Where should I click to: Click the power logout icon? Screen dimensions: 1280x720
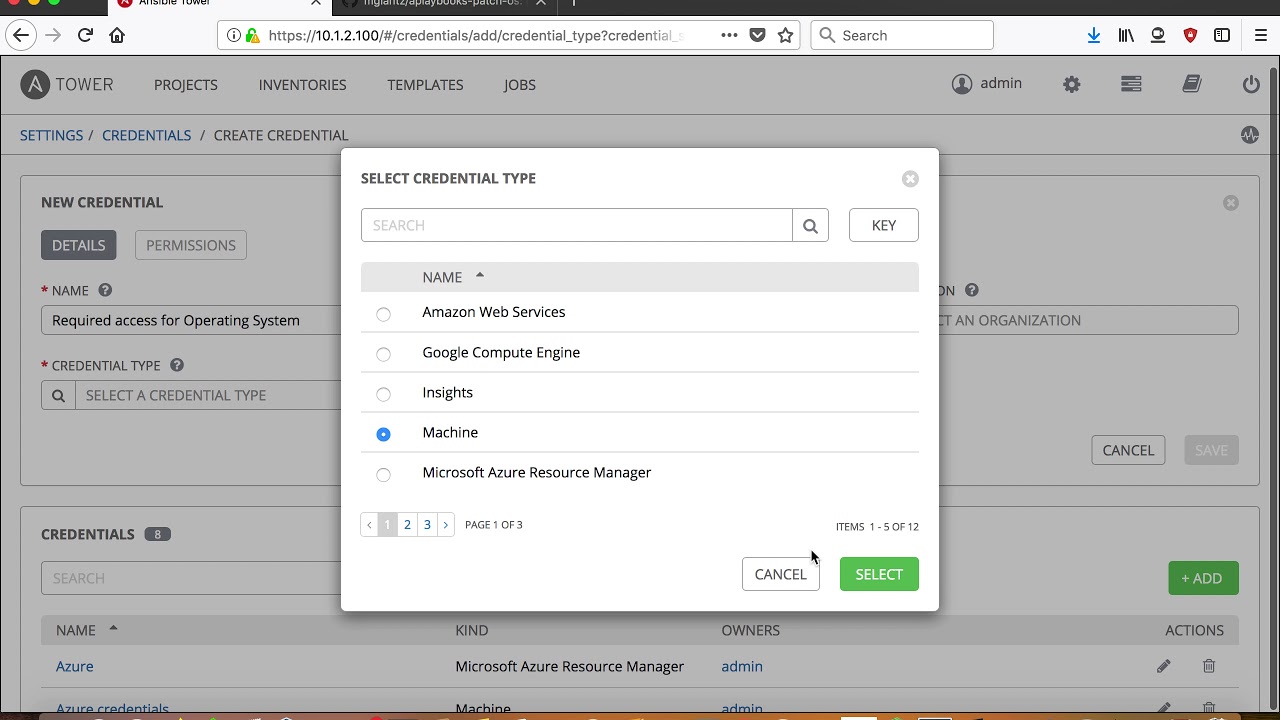(x=1251, y=85)
